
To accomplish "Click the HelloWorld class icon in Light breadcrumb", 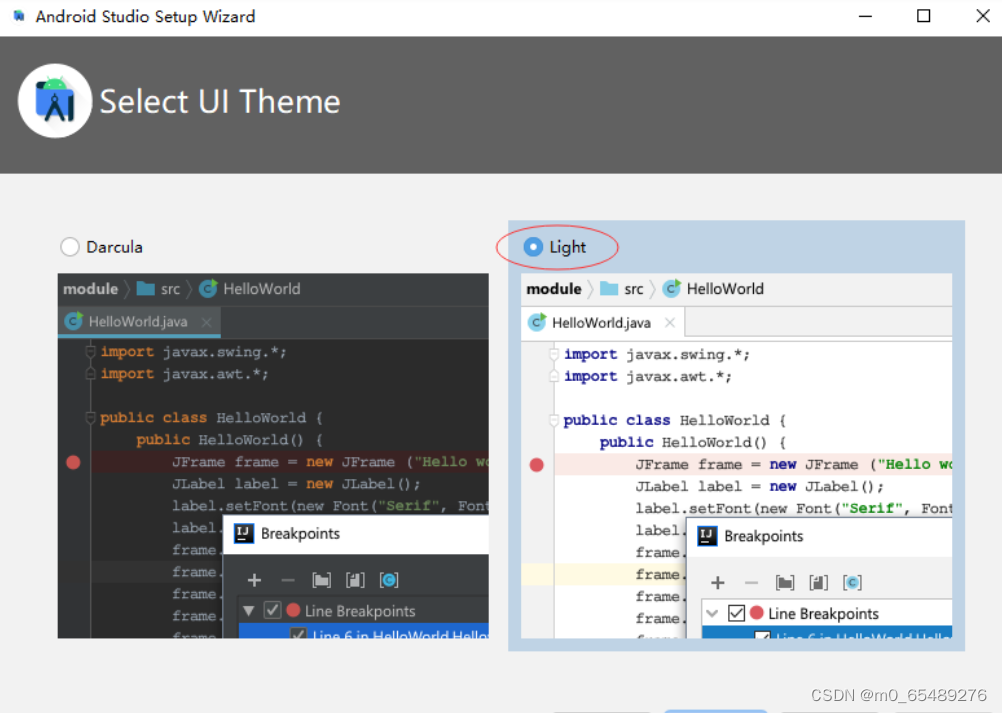I will tap(672, 289).
